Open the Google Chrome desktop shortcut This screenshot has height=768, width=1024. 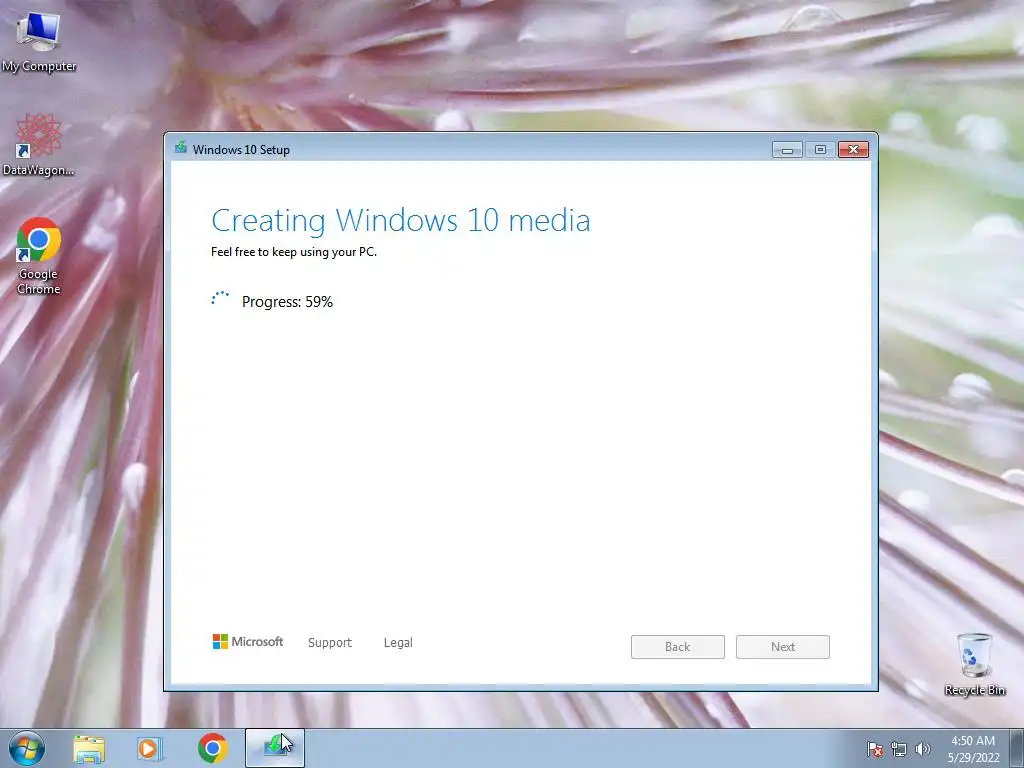[x=39, y=256]
